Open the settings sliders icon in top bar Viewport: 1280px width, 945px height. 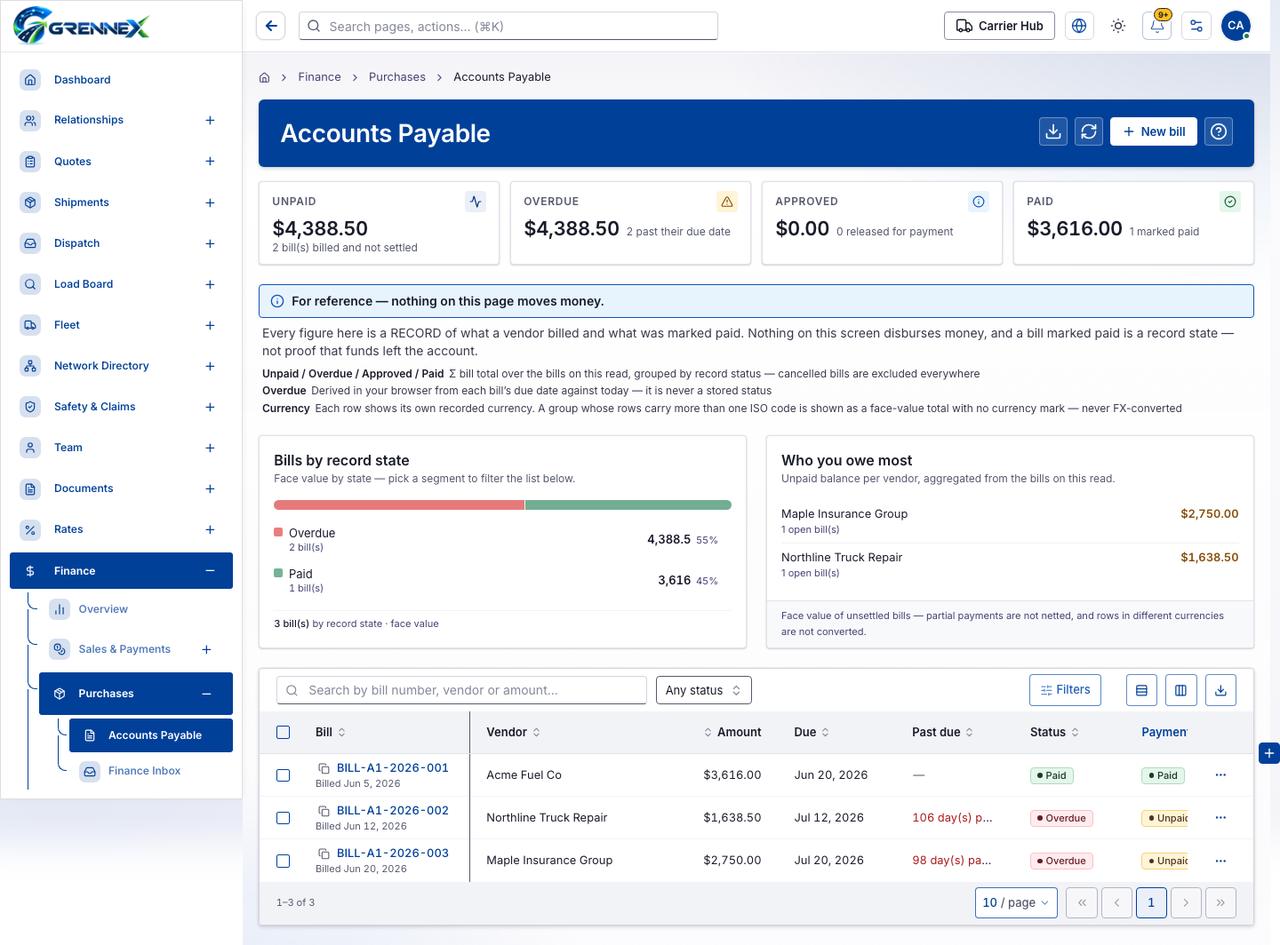1196,26
